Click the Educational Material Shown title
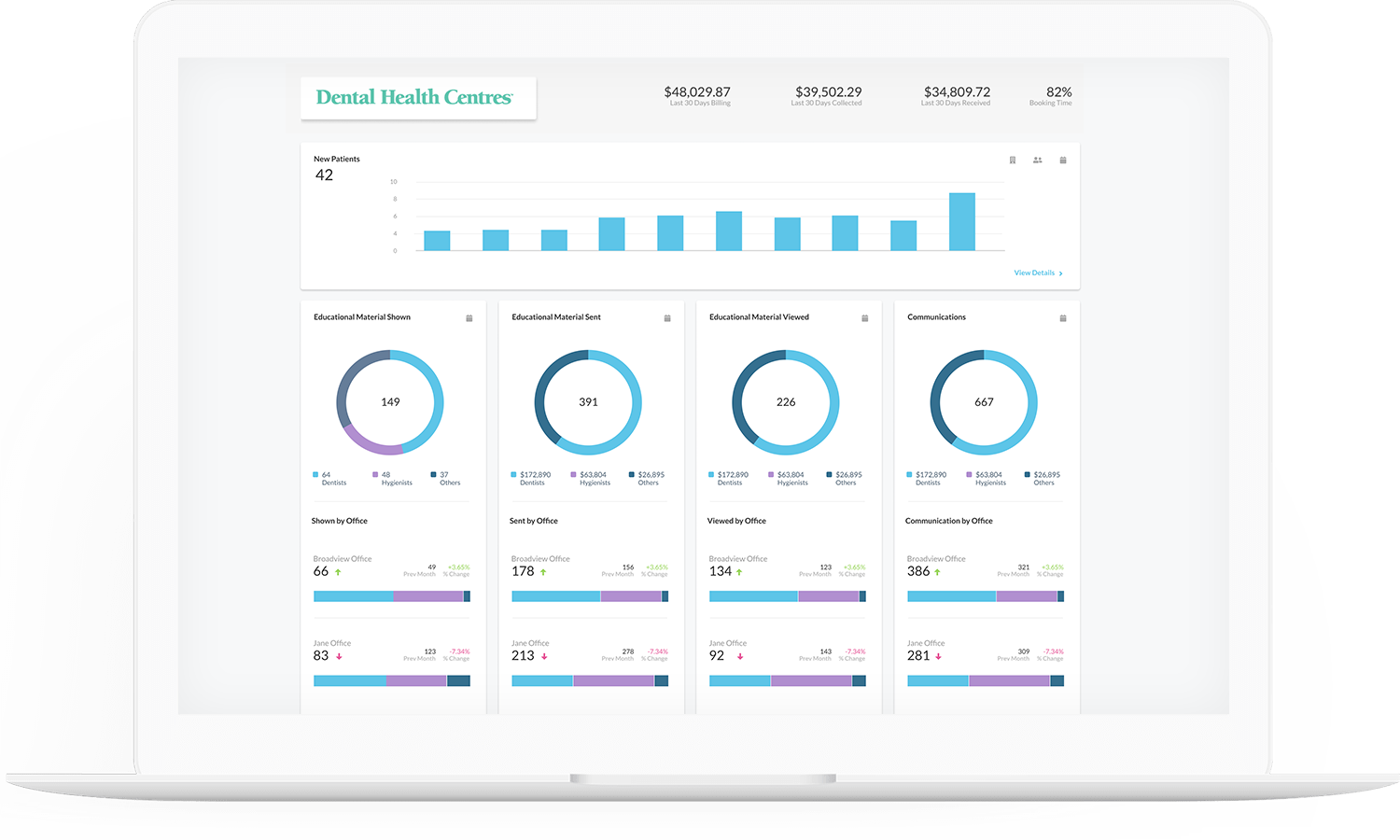The image size is (1400, 840). (x=362, y=317)
